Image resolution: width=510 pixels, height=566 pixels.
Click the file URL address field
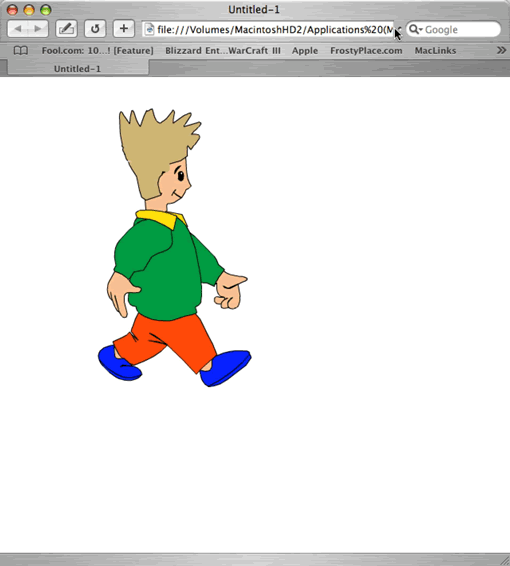[271, 29]
